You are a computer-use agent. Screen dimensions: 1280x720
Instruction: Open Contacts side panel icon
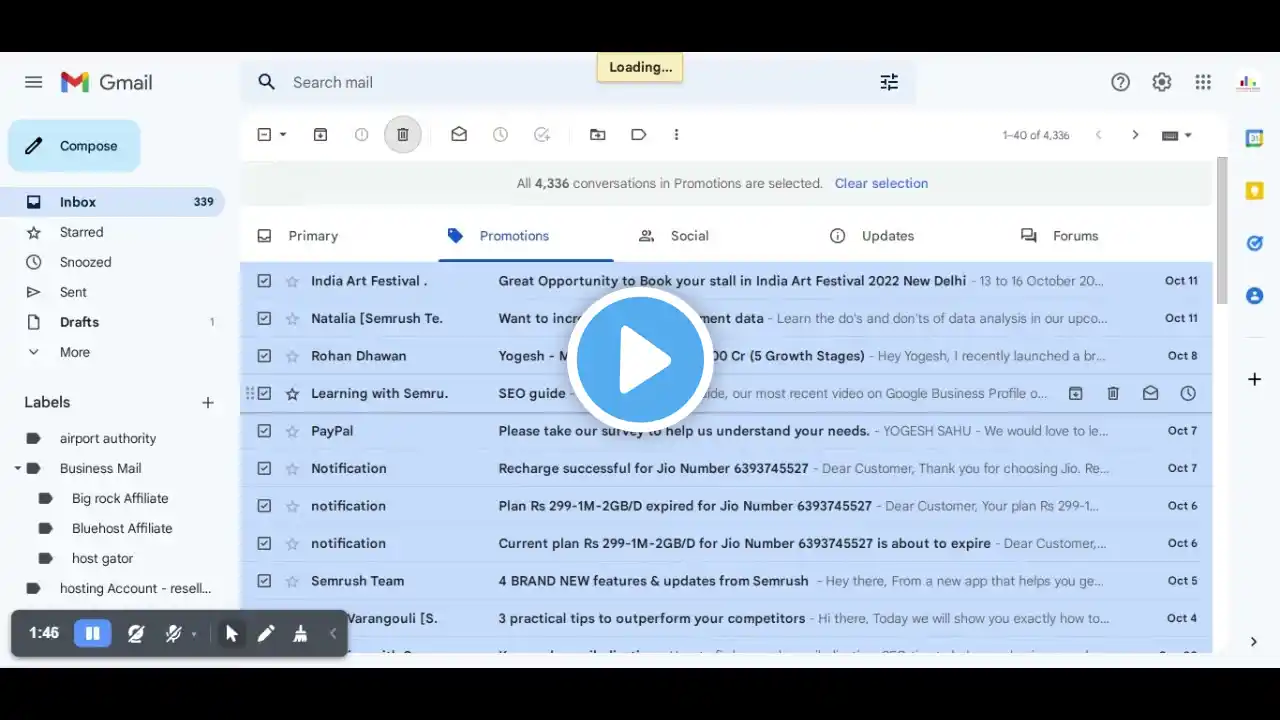tap(1254, 295)
